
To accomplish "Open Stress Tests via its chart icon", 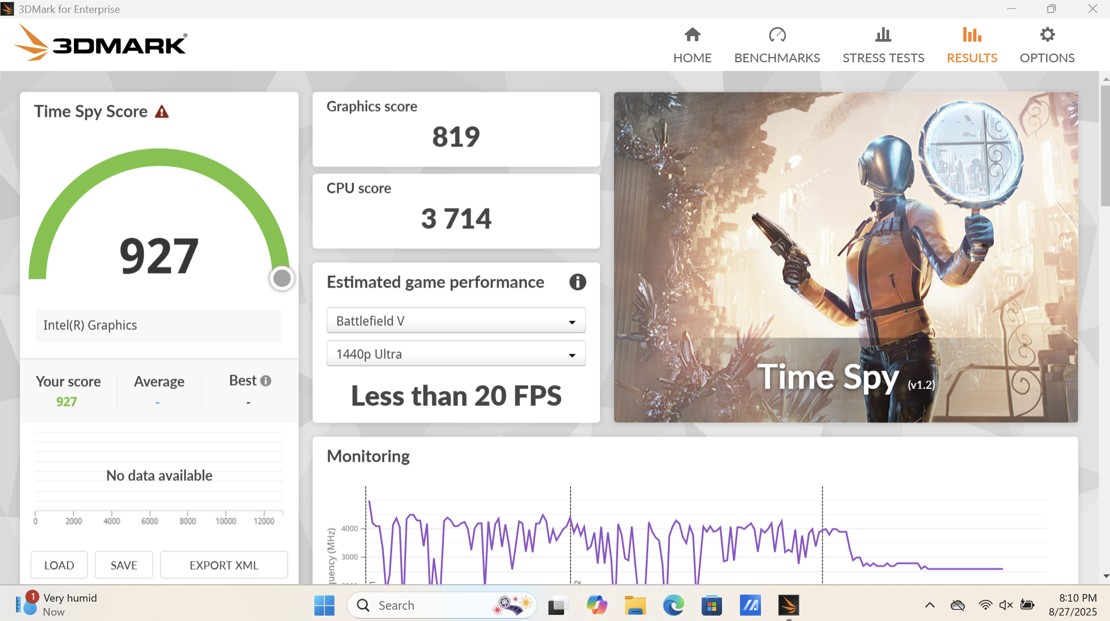I will pos(883,35).
